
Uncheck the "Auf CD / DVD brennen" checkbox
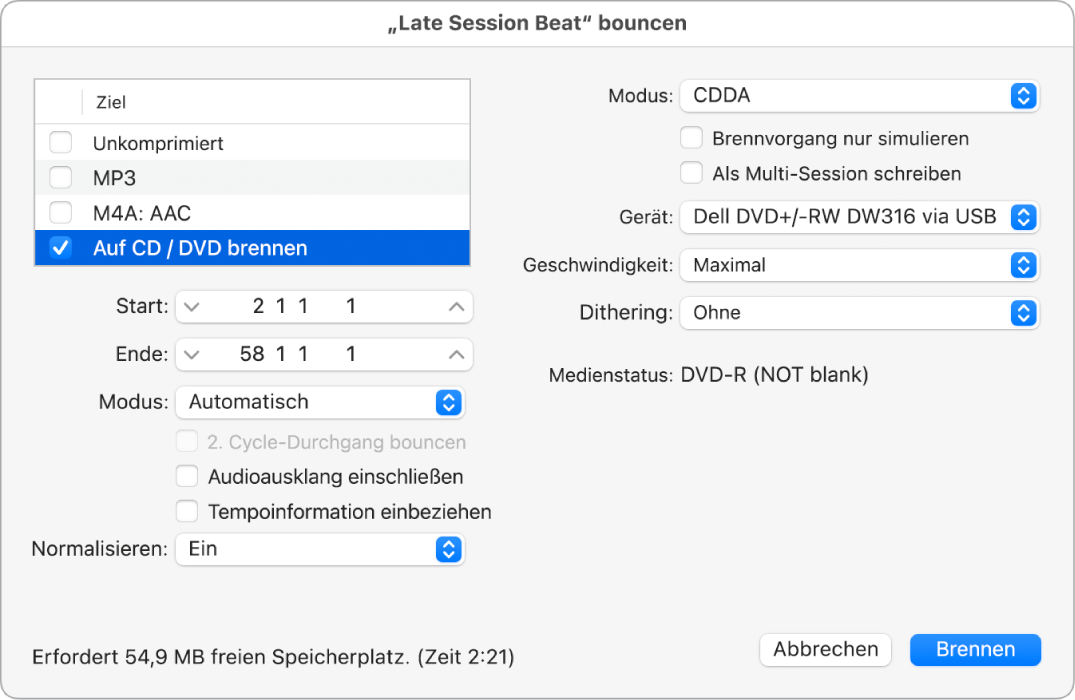(x=60, y=248)
